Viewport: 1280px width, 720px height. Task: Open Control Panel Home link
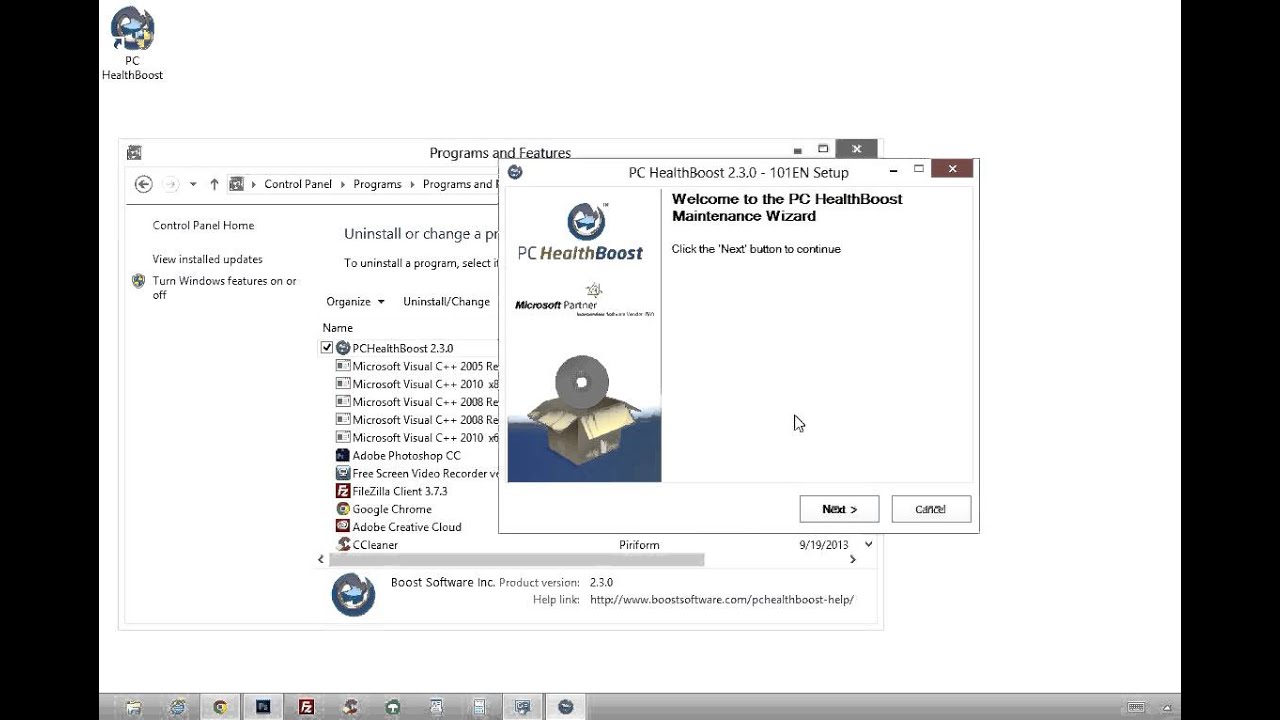[203, 225]
